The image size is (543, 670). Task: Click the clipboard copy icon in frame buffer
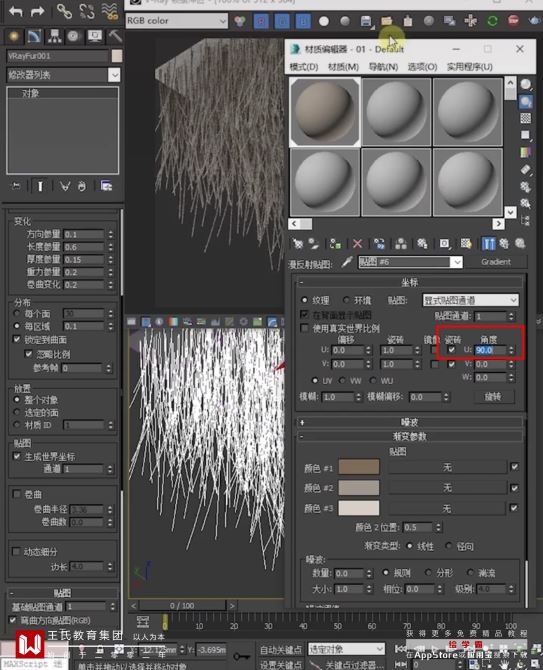(408, 21)
